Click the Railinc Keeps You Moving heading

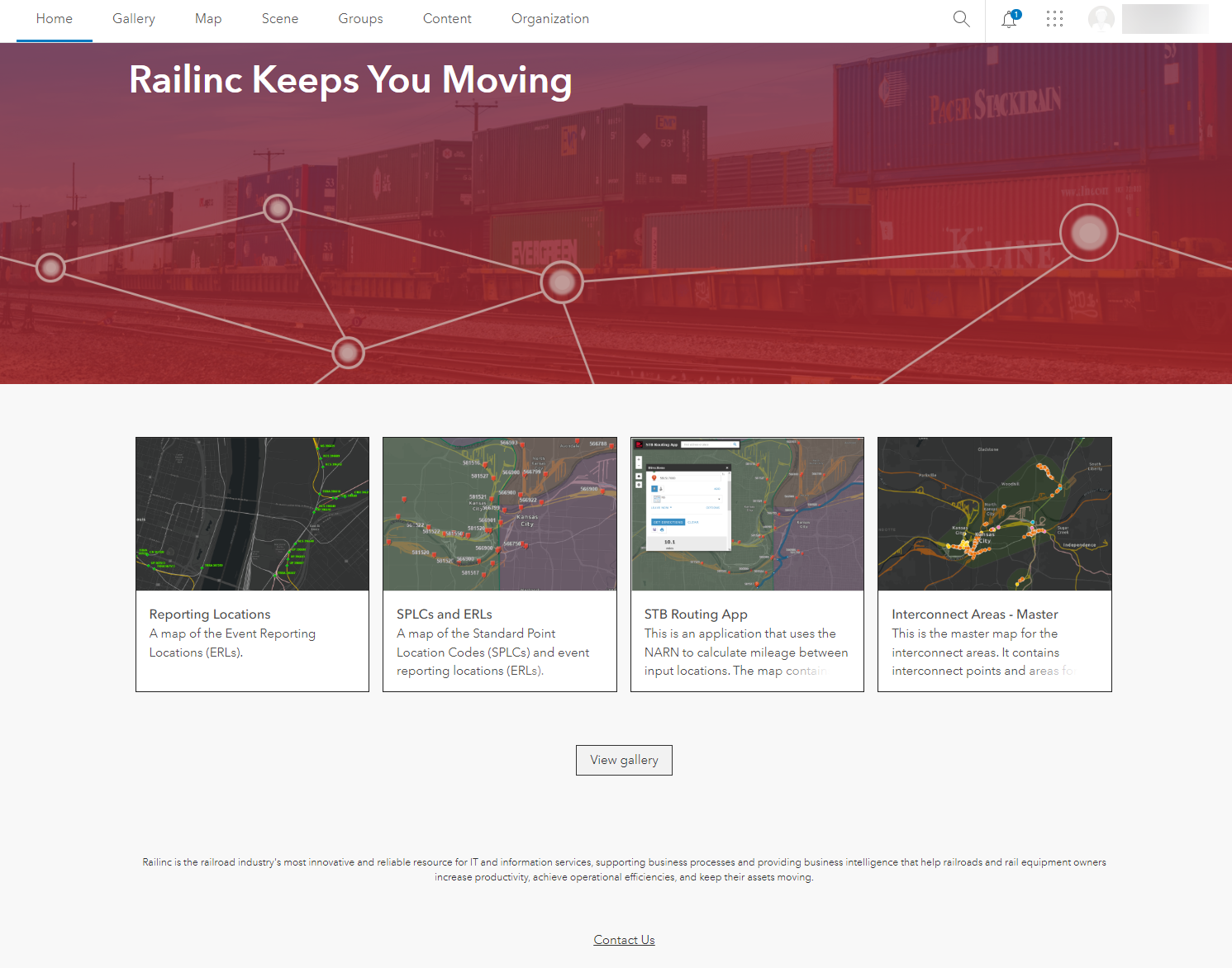pyautogui.click(x=350, y=80)
